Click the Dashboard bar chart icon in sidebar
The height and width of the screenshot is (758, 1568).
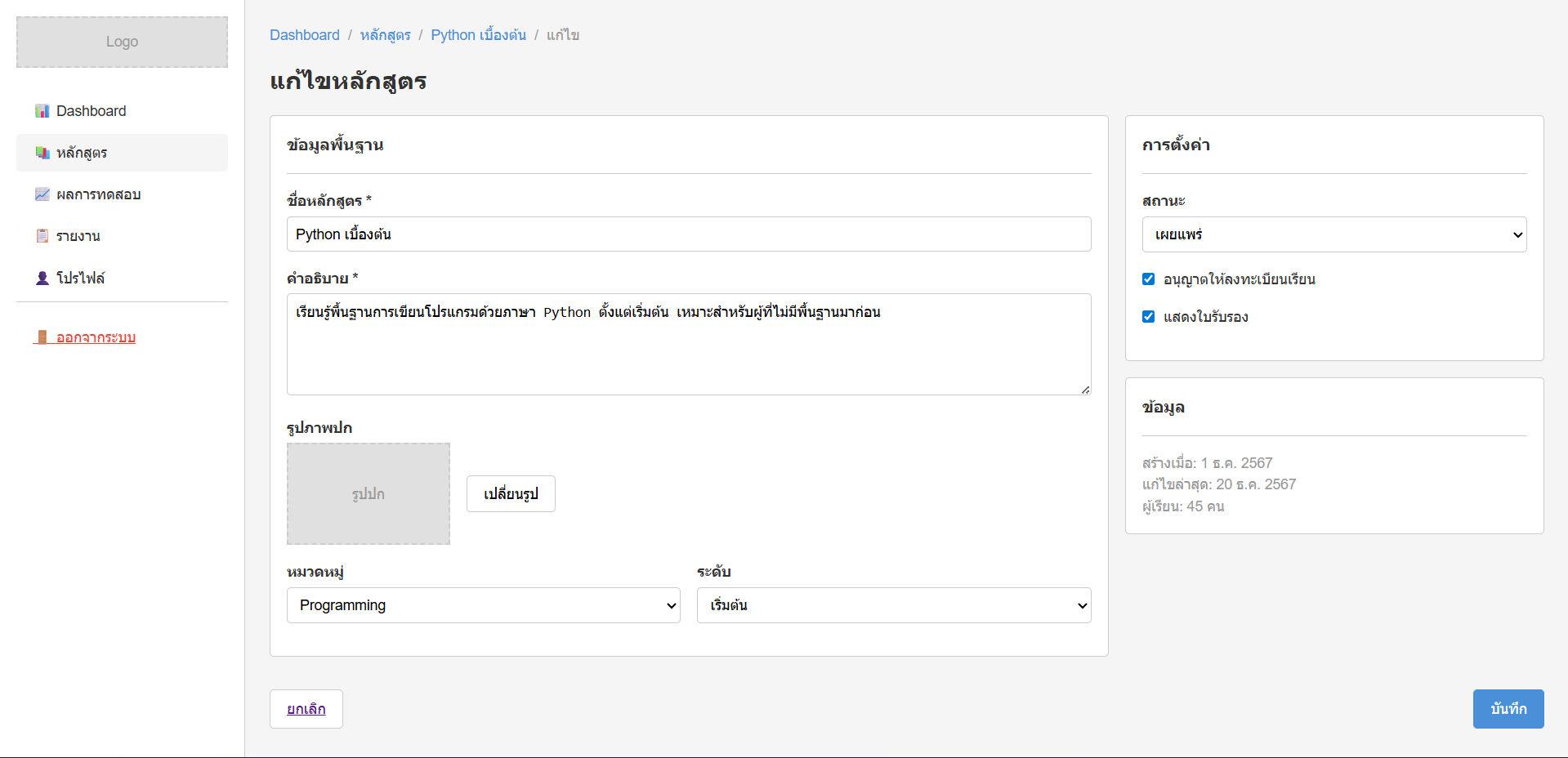pos(42,111)
